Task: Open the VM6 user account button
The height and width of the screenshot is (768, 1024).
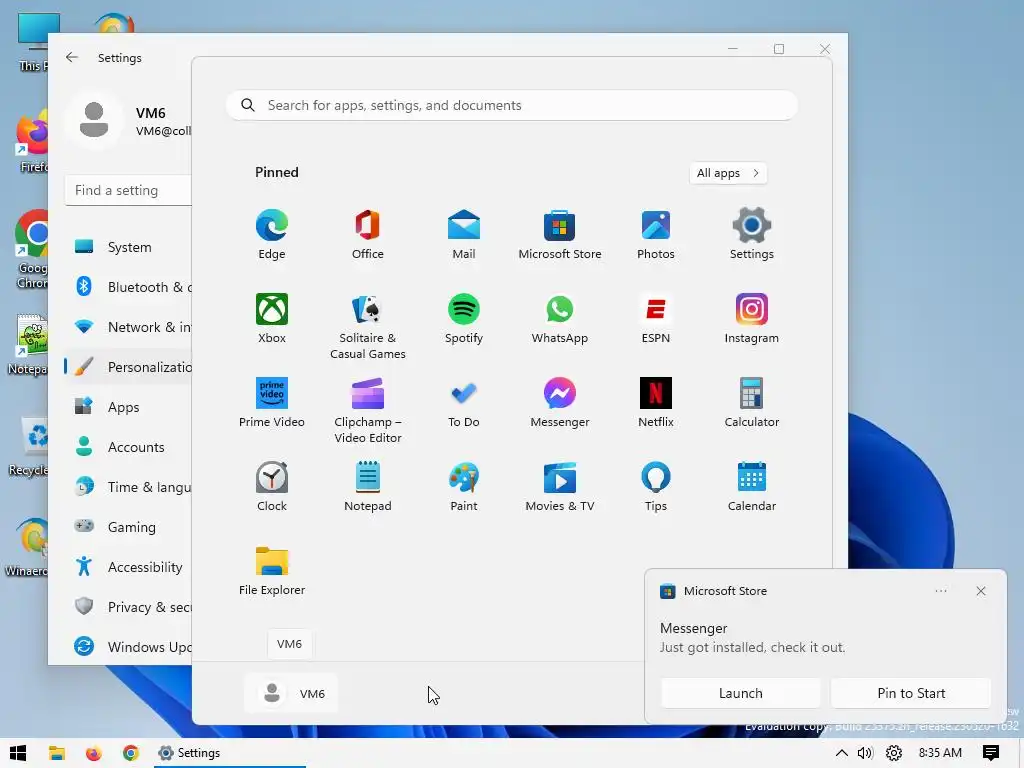Action: [x=291, y=693]
